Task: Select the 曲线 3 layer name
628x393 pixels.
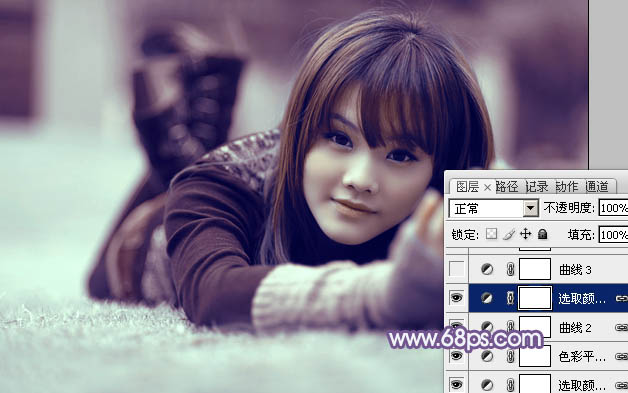Action: (x=575, y=270)
